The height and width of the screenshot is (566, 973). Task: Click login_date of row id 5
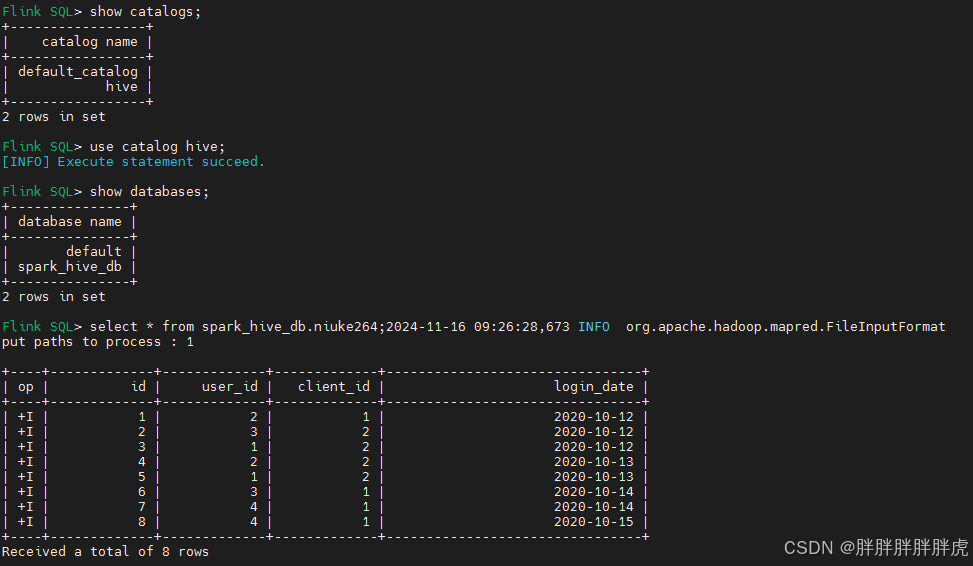594,477
